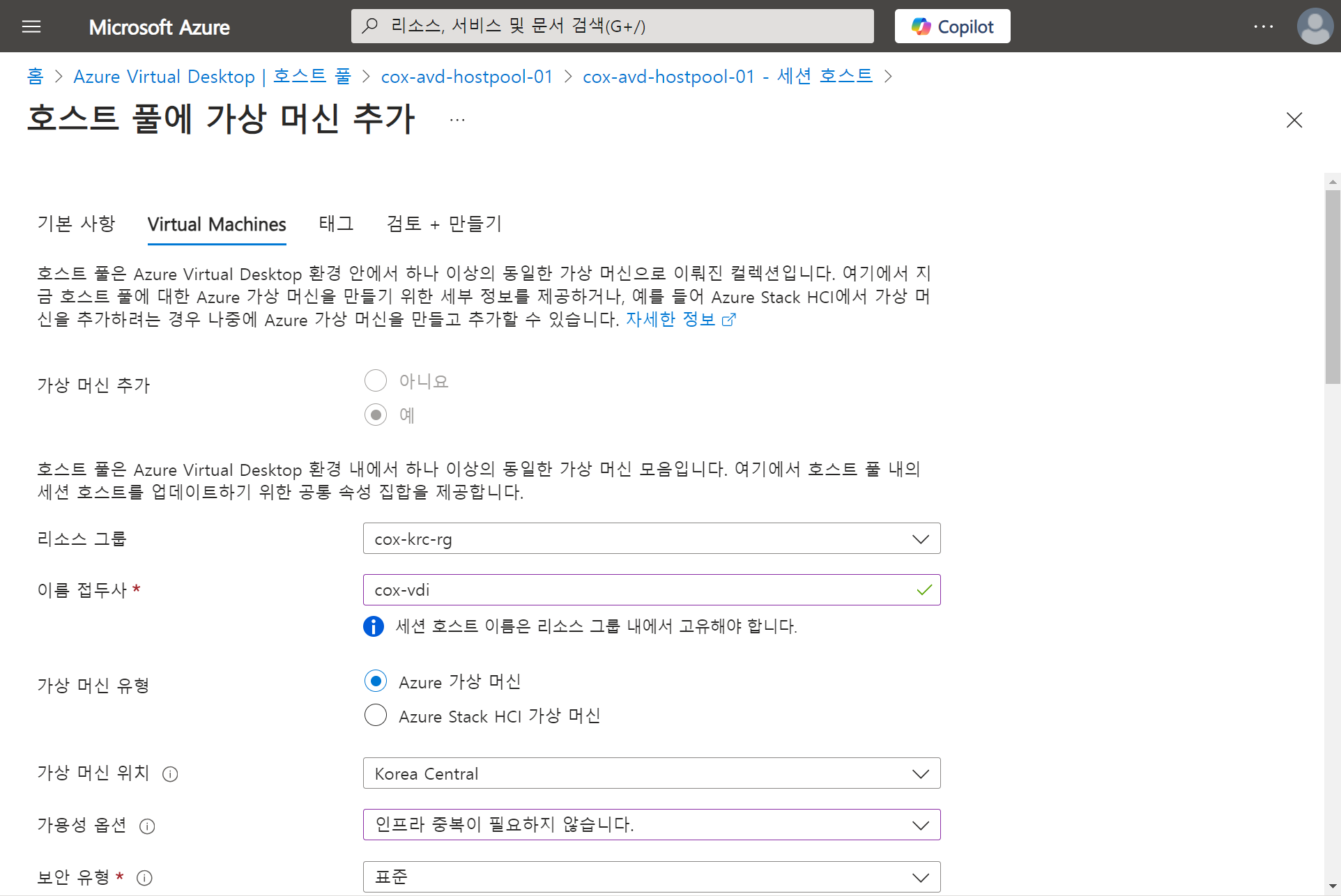Select the Virtual Machines tab
The image size is (1341, 896).
point(217,224)
